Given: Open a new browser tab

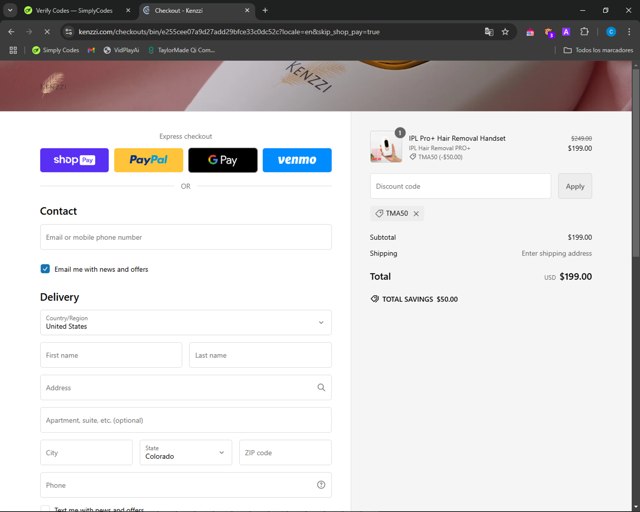Looking at the screenshot, I should 265,11.
